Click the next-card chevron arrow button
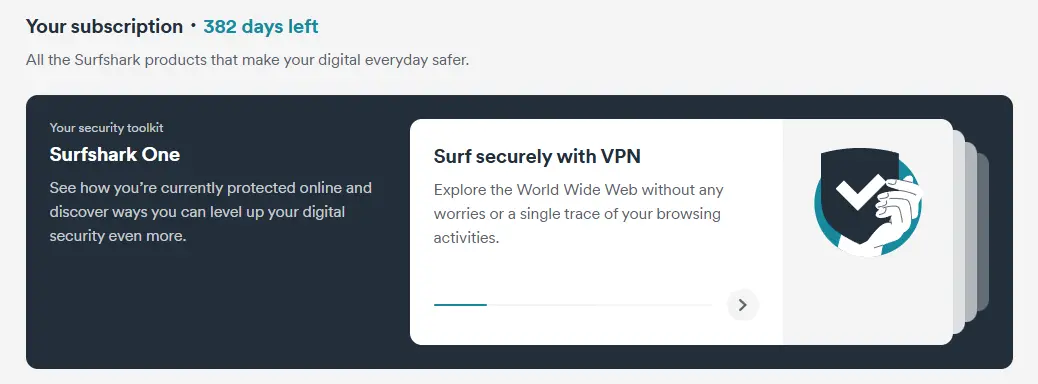 coord(743,305)
